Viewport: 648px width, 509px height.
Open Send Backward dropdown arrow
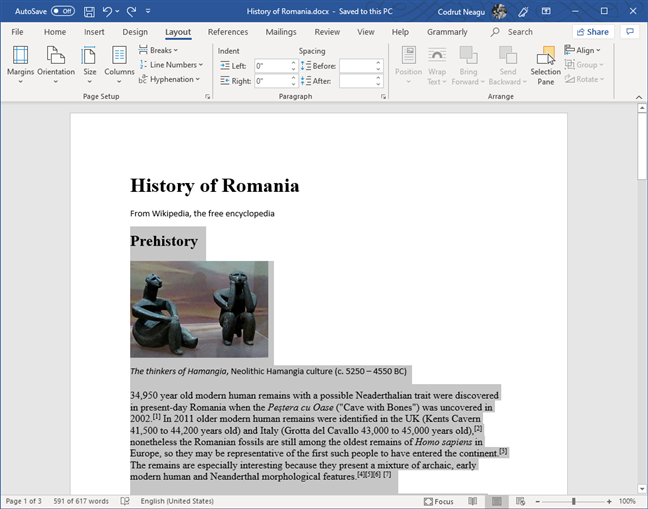click(x=525, y=82)
